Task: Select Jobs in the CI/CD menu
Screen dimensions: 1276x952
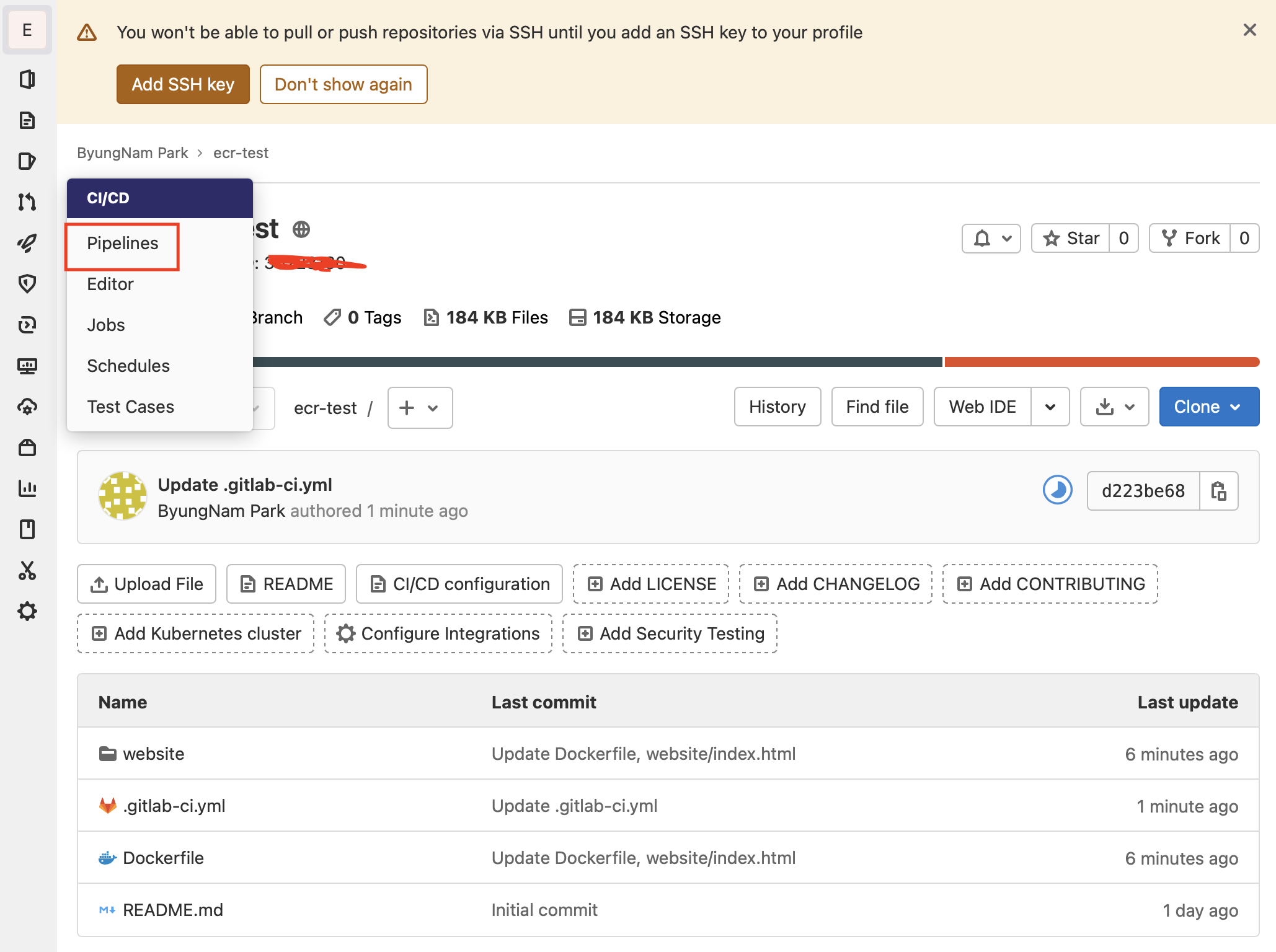Action: tap(106, 325)
